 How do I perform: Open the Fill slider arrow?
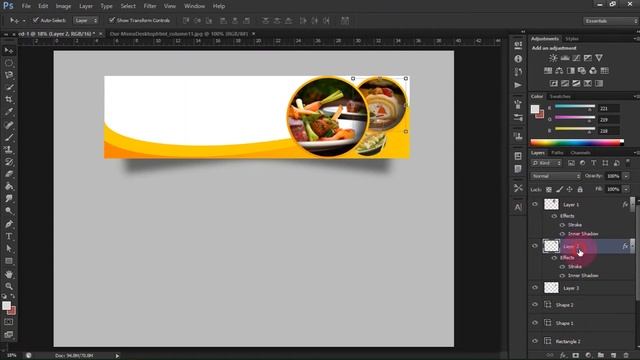626,189
